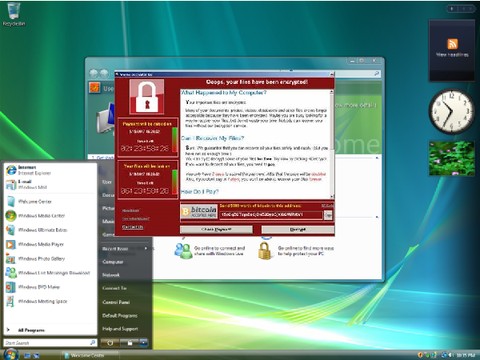Click the Start orb button
Viewport: 480px width, 360px height.
tap(10, 354)
